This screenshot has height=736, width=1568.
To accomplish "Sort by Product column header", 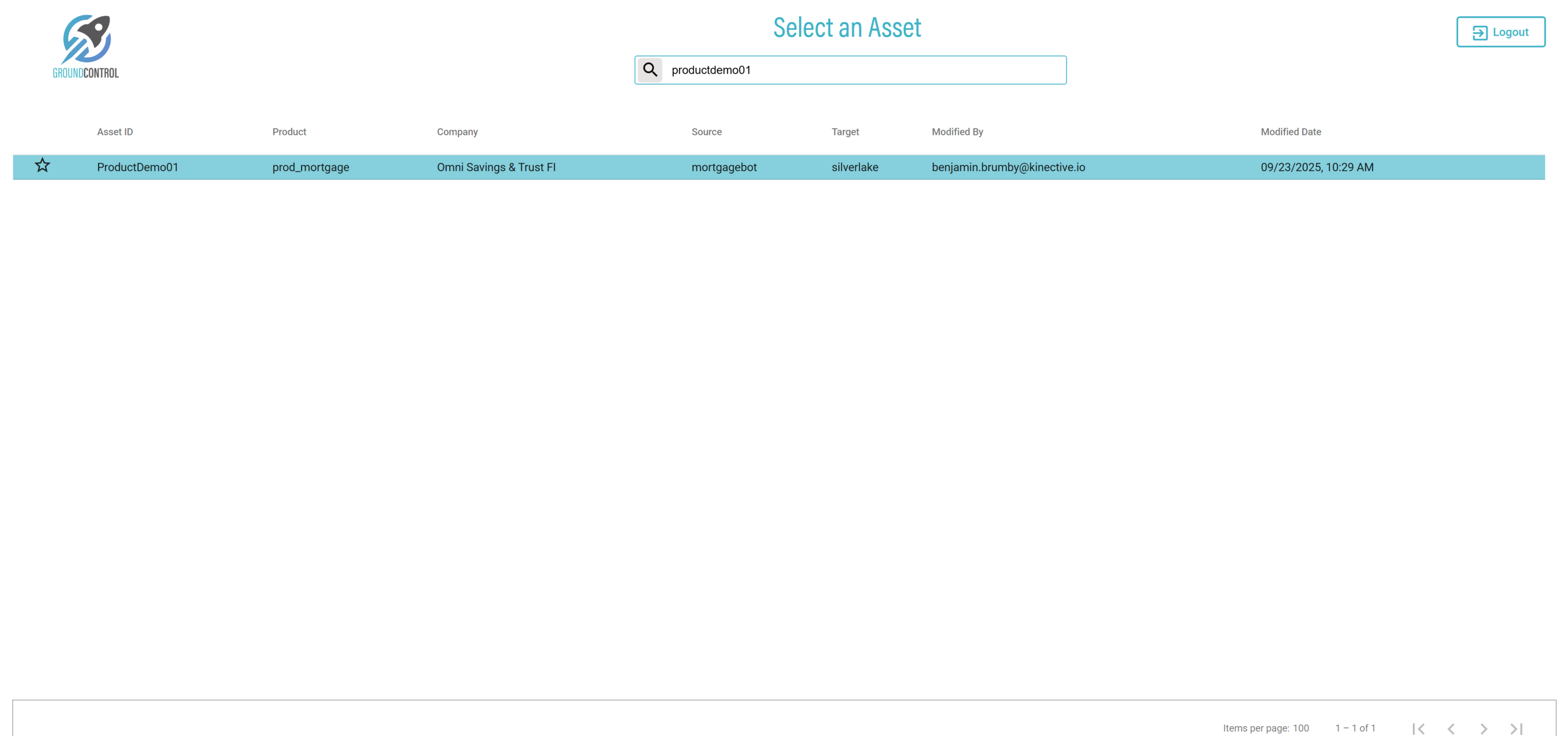I will point(289,131).
